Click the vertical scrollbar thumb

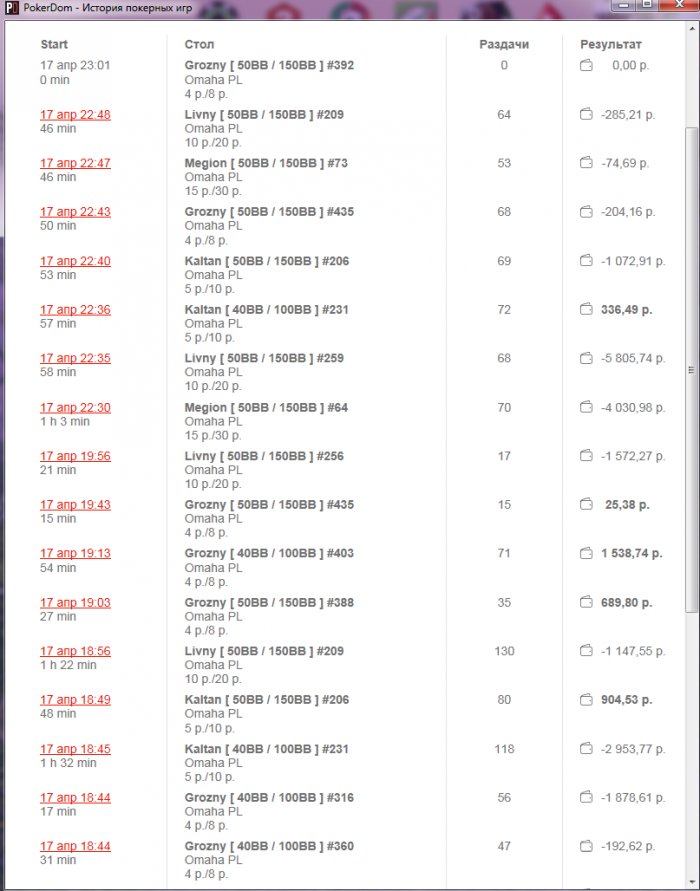(689, 370)
